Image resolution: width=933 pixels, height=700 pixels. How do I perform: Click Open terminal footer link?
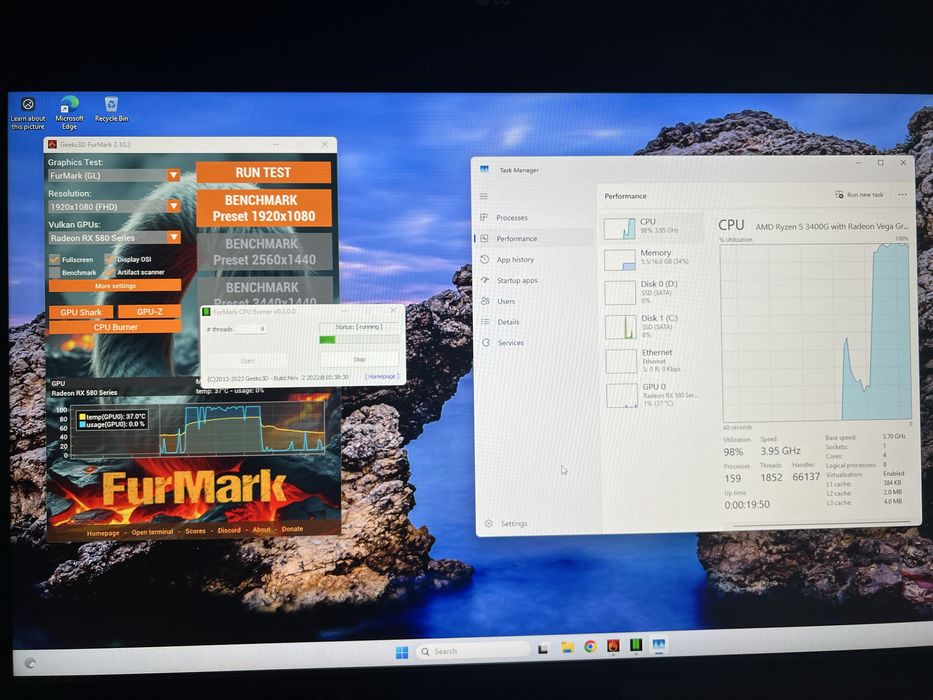[x=152, y=532]
